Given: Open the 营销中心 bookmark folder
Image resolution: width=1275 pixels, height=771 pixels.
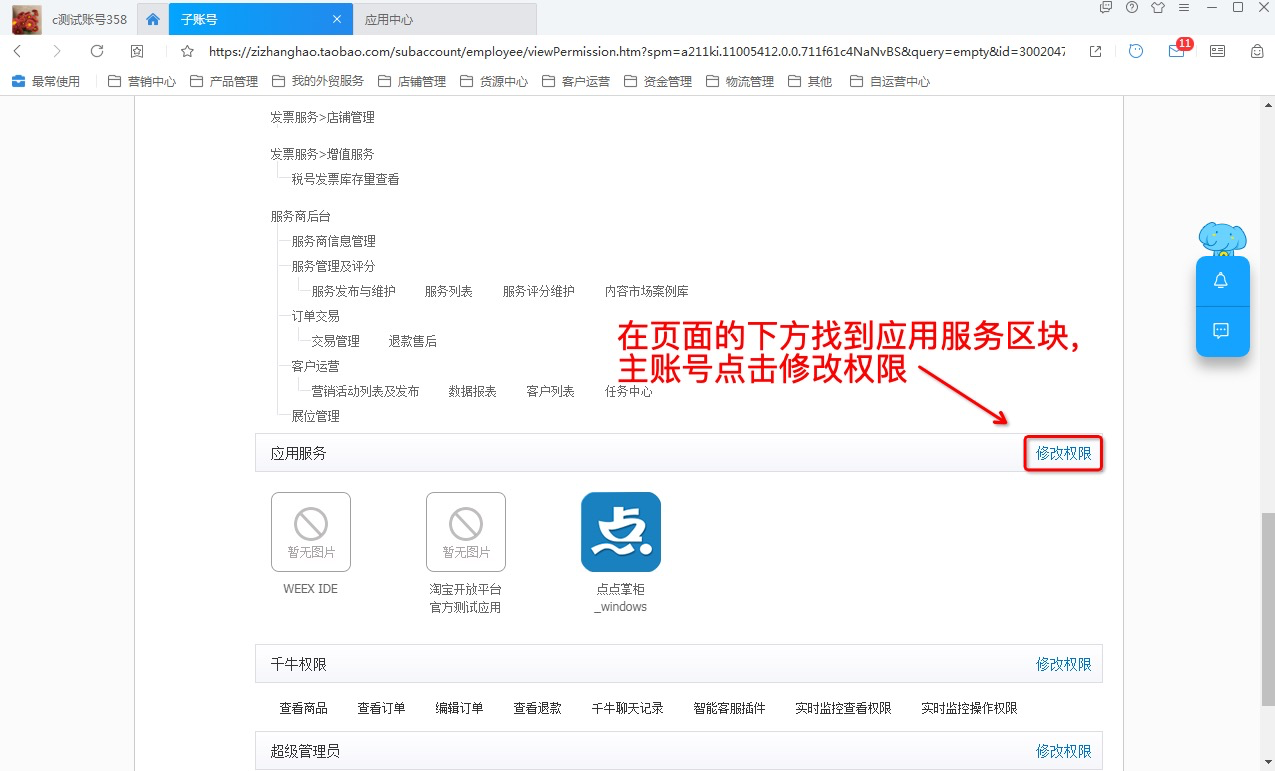Looking at the screenshot, I should tap(142, 82).
